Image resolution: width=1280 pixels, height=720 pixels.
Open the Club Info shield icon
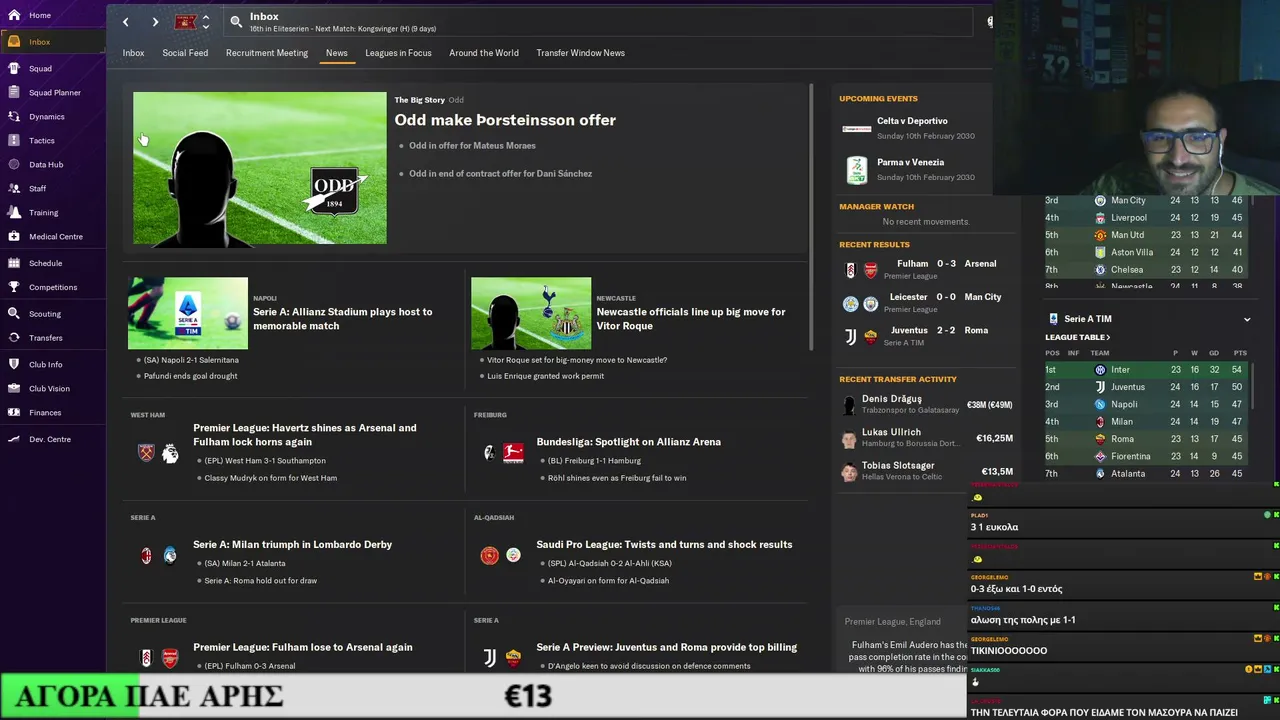point(14,364)
